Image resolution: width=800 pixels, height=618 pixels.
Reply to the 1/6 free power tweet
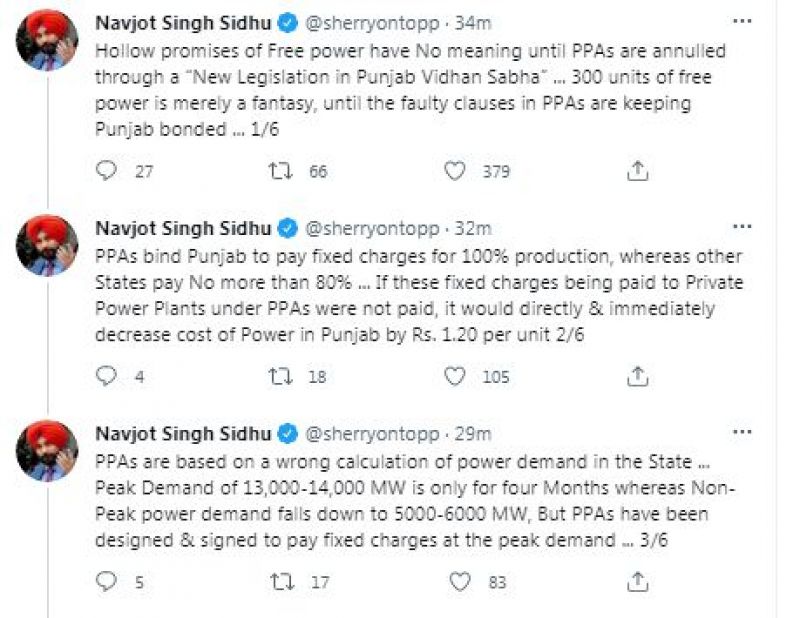pyautogui.click(x=107, y=171)
